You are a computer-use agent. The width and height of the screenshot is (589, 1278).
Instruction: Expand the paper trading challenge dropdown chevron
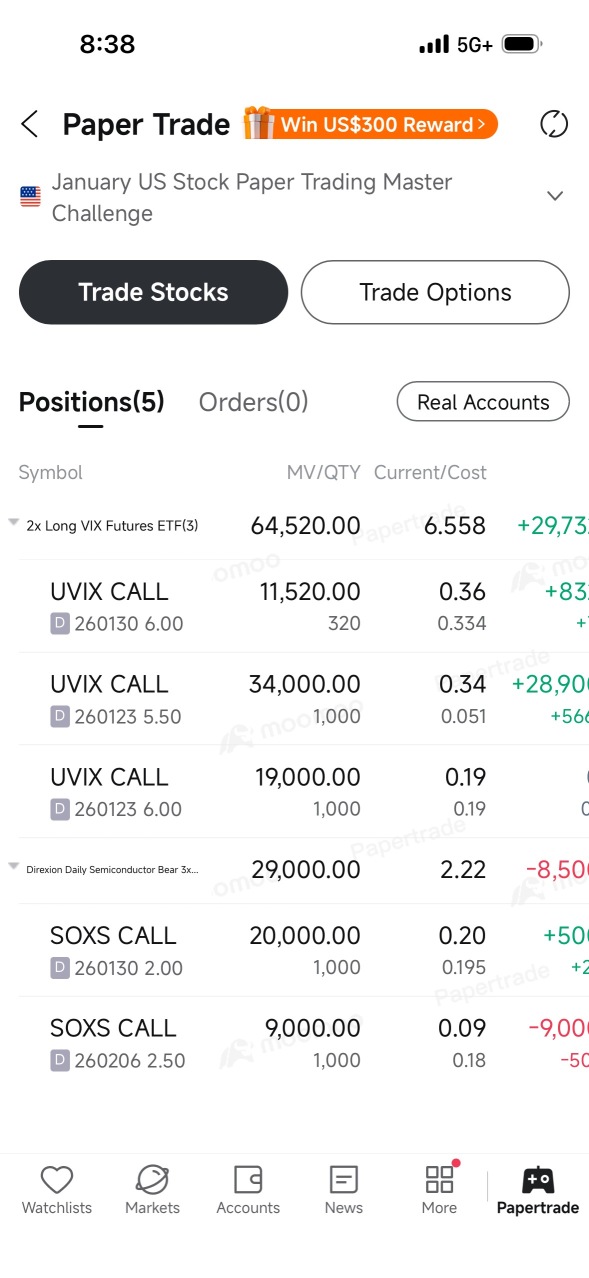tap(555, 196)
